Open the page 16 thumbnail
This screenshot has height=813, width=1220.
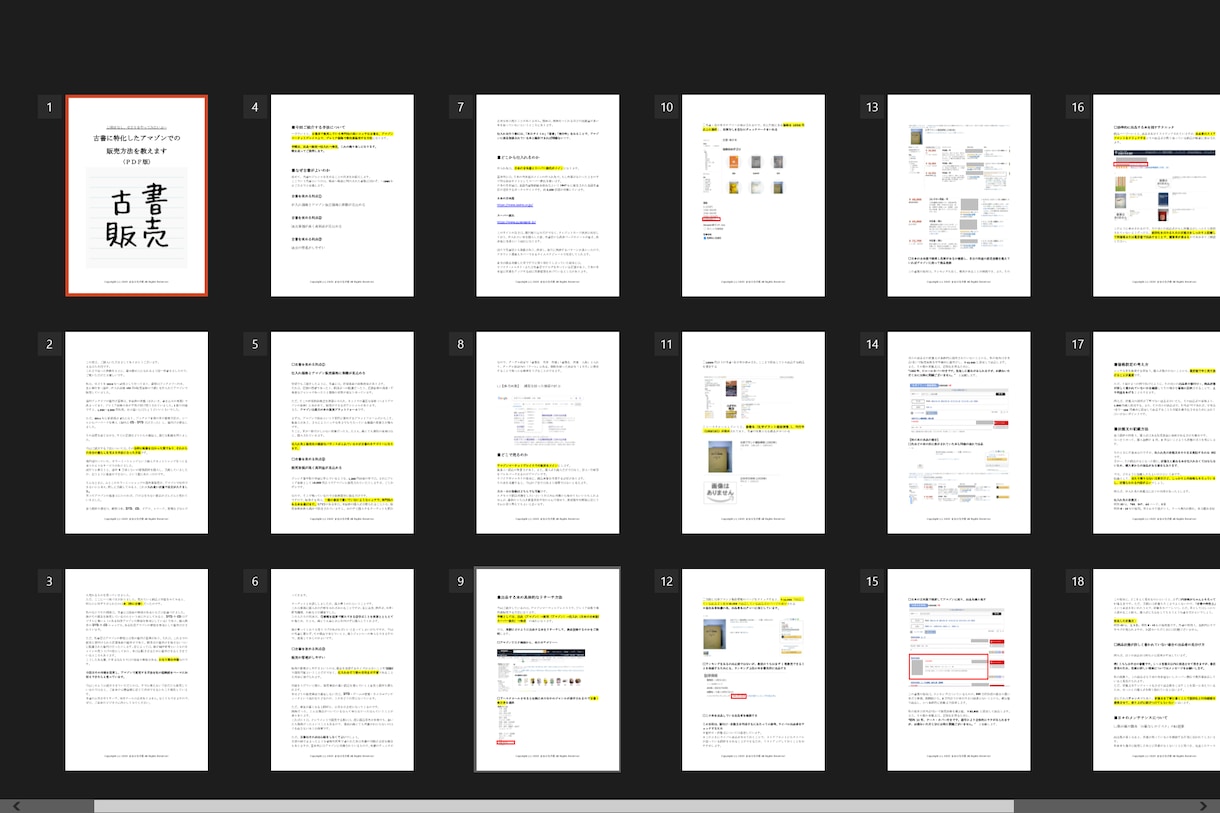[x=1157, y=196]
